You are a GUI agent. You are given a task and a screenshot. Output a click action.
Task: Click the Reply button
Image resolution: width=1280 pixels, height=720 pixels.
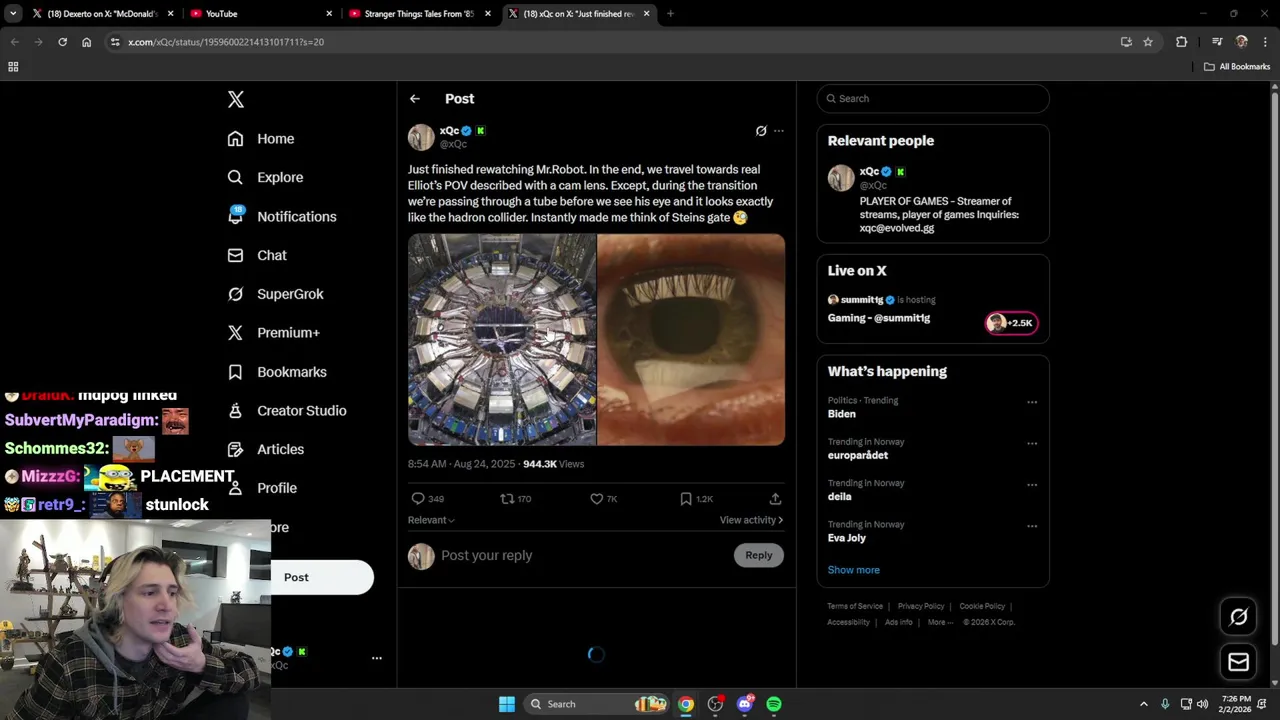[759, 555]
